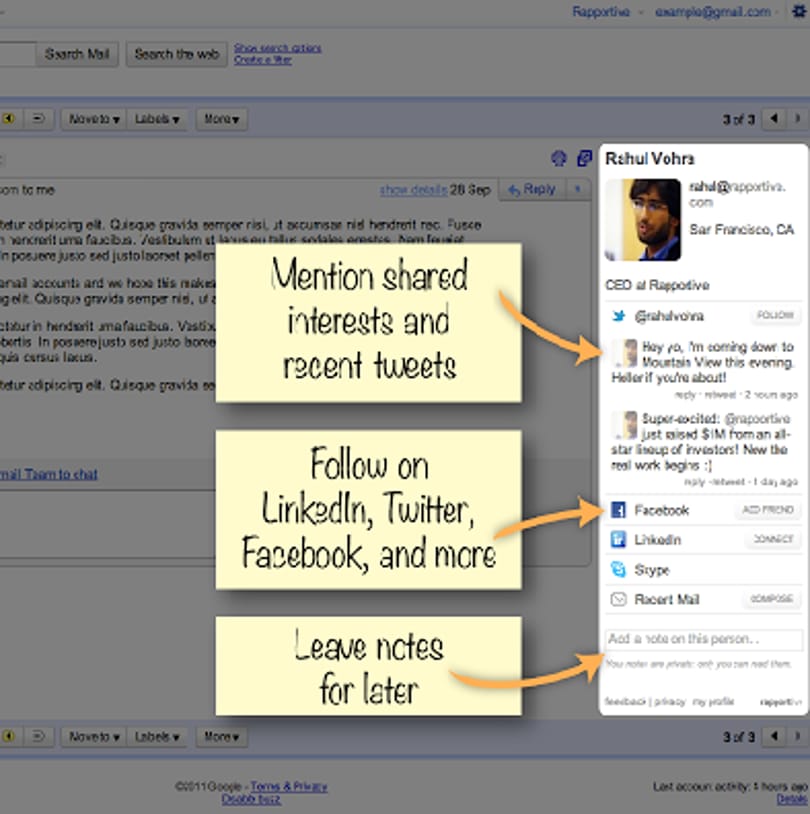Click avatar next to Mountain View tweet
This screenshot has width=810, height=814.
coord(625,353)
